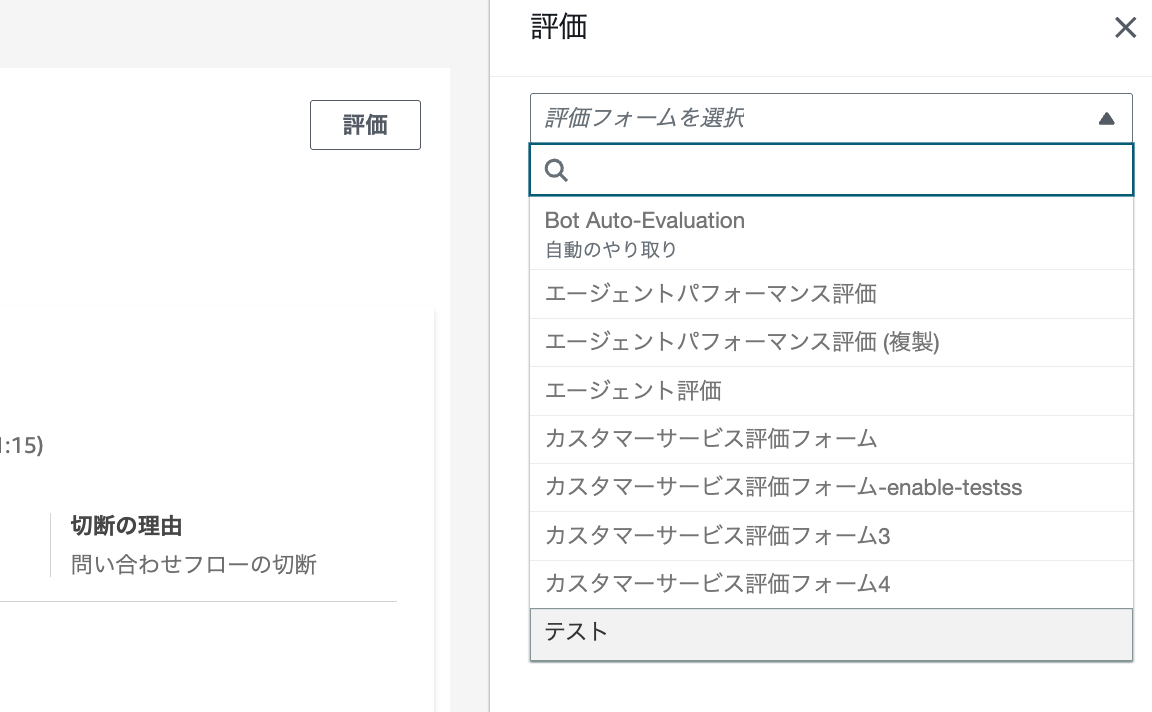Select エージェントパフォーマンス評価 from the list
Viewport: 1152px width, 712px height.
tap(709, 293)
